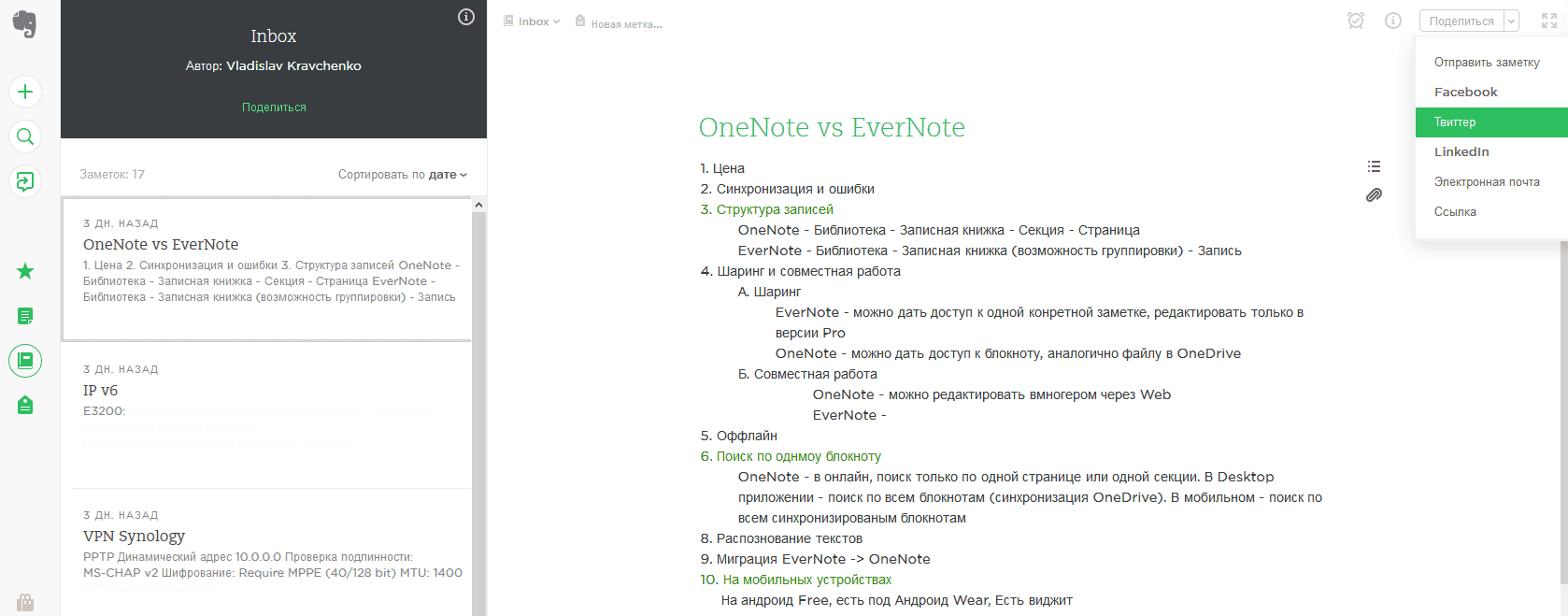Open Shortcuts star in sidebar
This screenshot has height=616, width=1568.
pyautogui.click(x=25, y=271)
